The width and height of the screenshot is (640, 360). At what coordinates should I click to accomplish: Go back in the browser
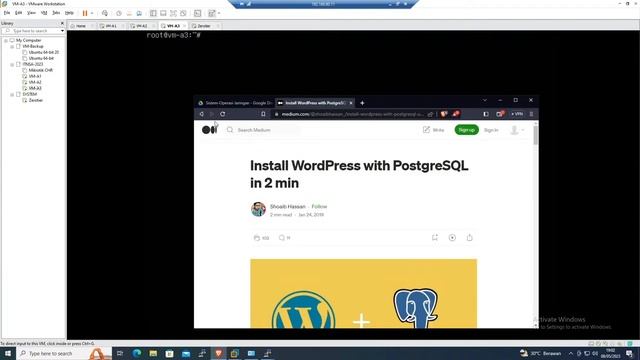coord(202,114)
